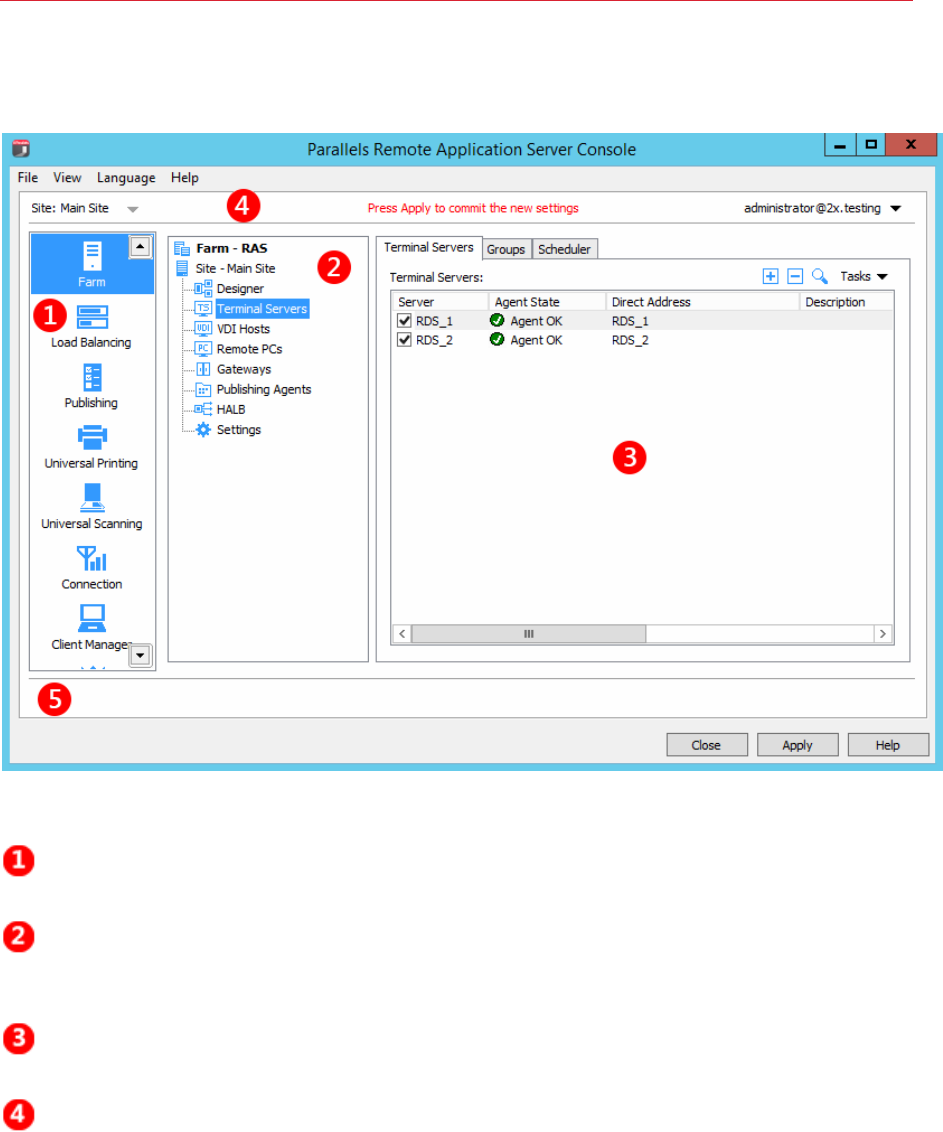The width and height of the screenshot is (943, 1132).
Task: Click the Farm - RAS tree icon
Action: tap(182, 248)
